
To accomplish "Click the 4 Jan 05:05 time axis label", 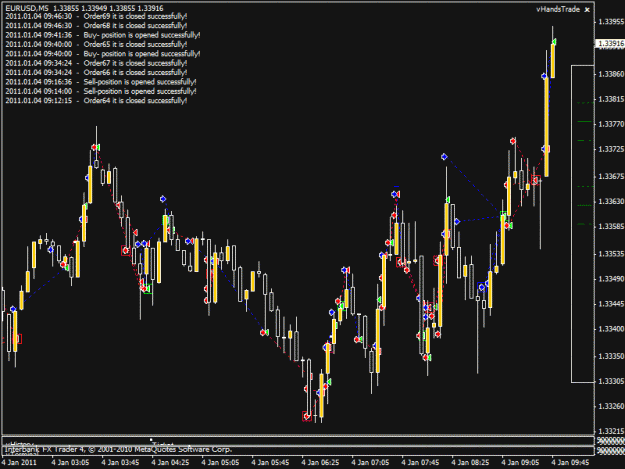I will 220,463.
